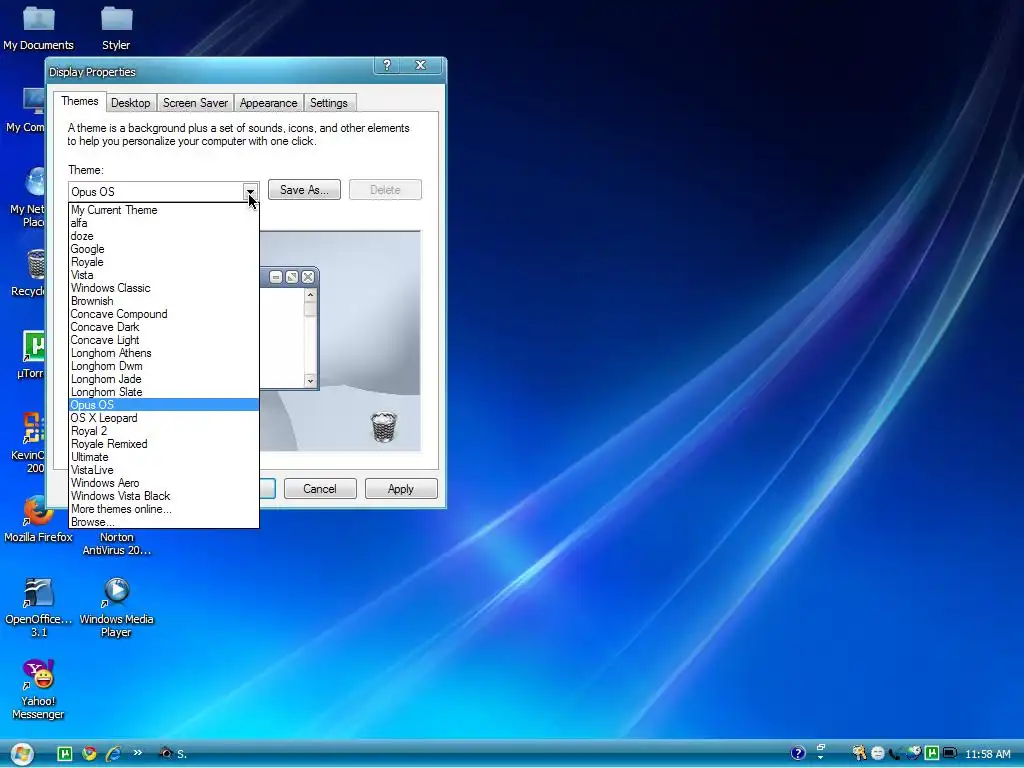Select Windows Classic theme
This screenshot has width=1024, height=768.
coord(164,288)
